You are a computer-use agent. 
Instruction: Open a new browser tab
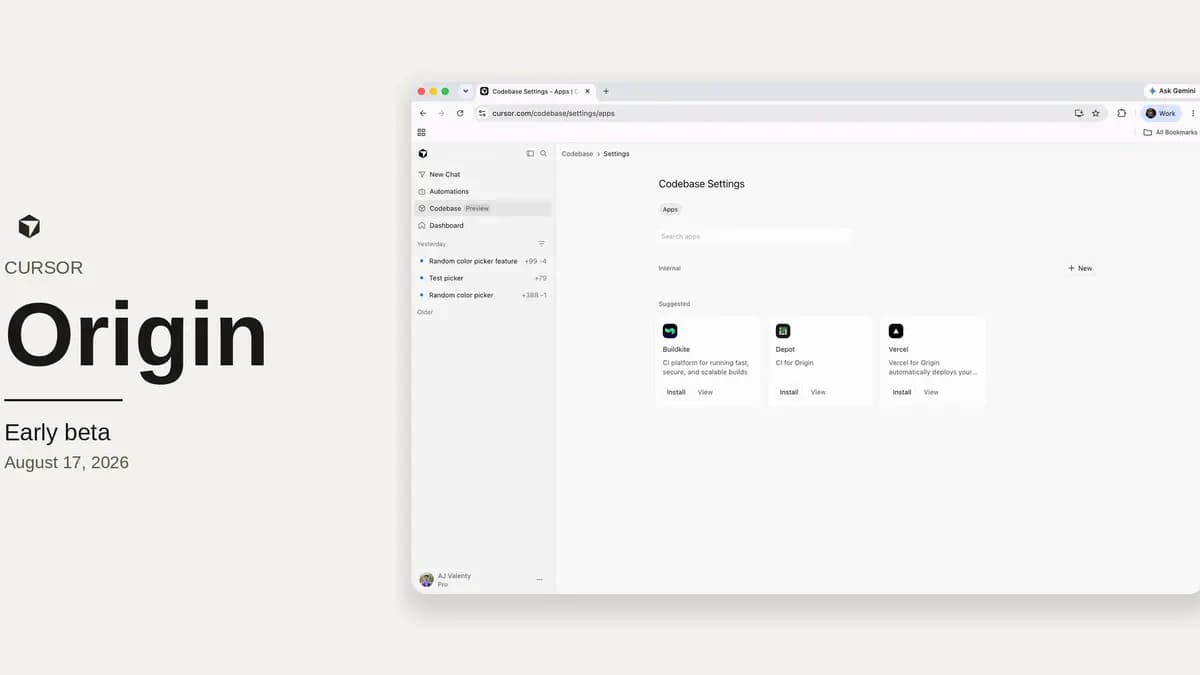[606, 91]
